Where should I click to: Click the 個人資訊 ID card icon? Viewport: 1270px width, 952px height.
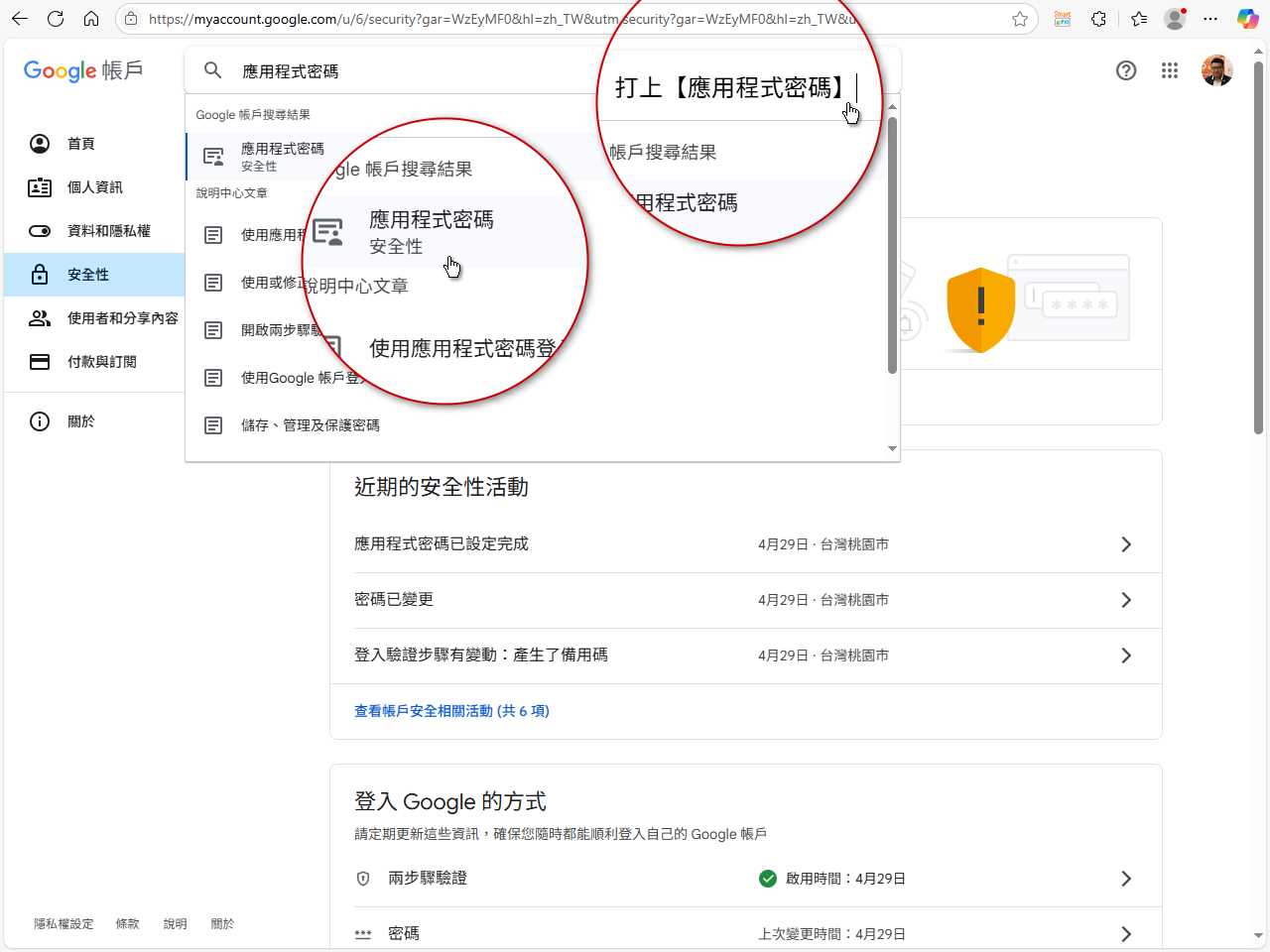(40, 187)
